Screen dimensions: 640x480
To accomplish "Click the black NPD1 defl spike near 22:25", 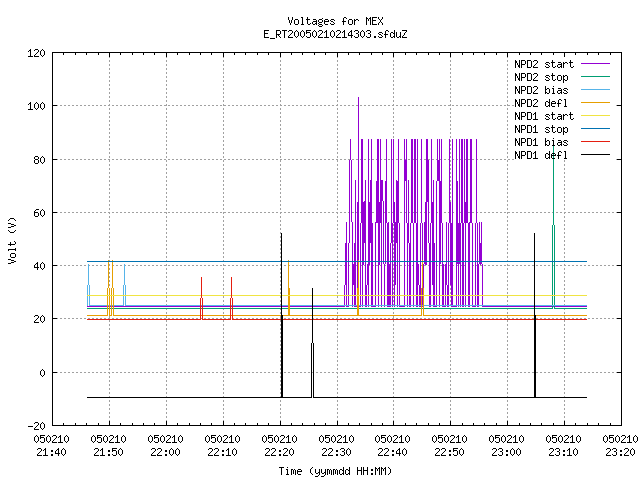I will click(x=312, y=343).
